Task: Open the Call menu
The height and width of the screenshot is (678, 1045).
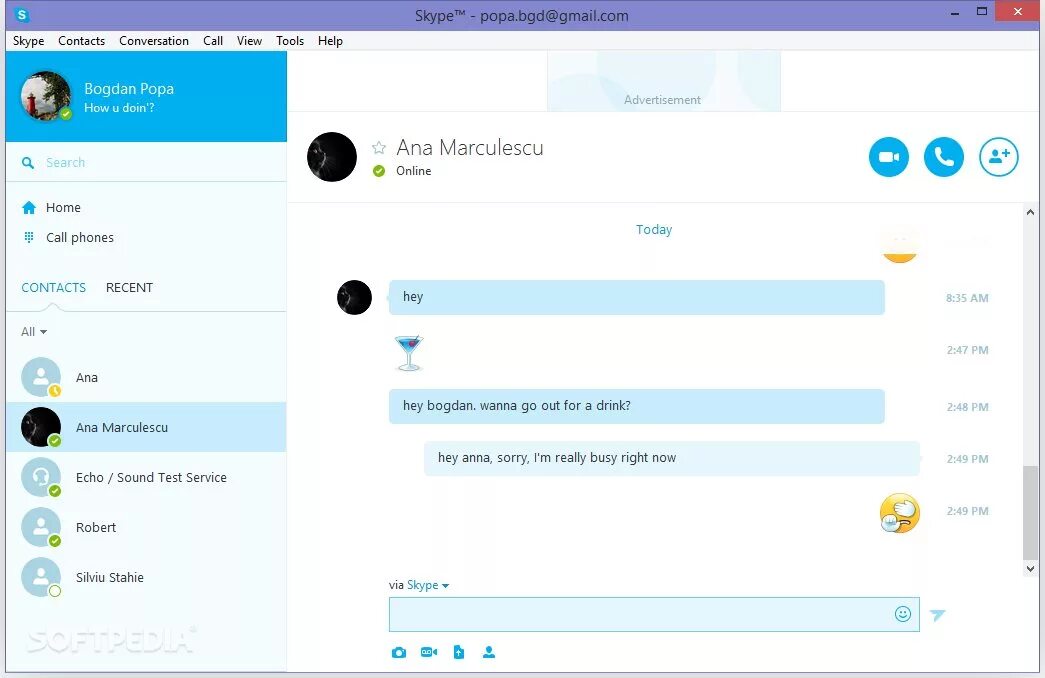Action: point(213,41)
